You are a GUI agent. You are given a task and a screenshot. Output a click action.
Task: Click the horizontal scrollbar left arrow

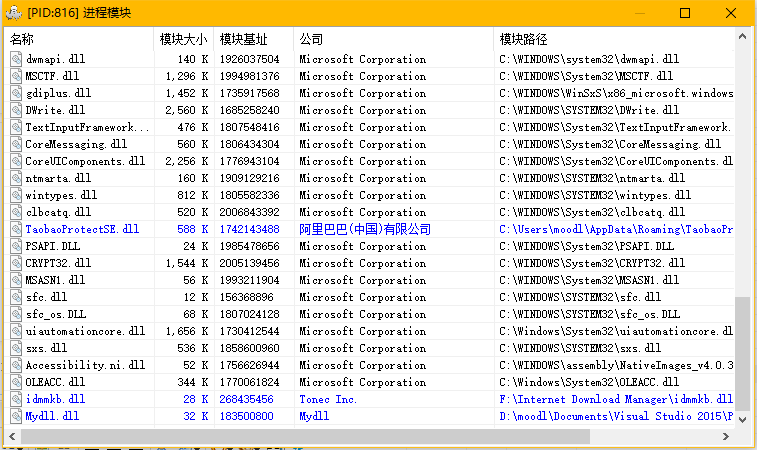coord(12,436)
